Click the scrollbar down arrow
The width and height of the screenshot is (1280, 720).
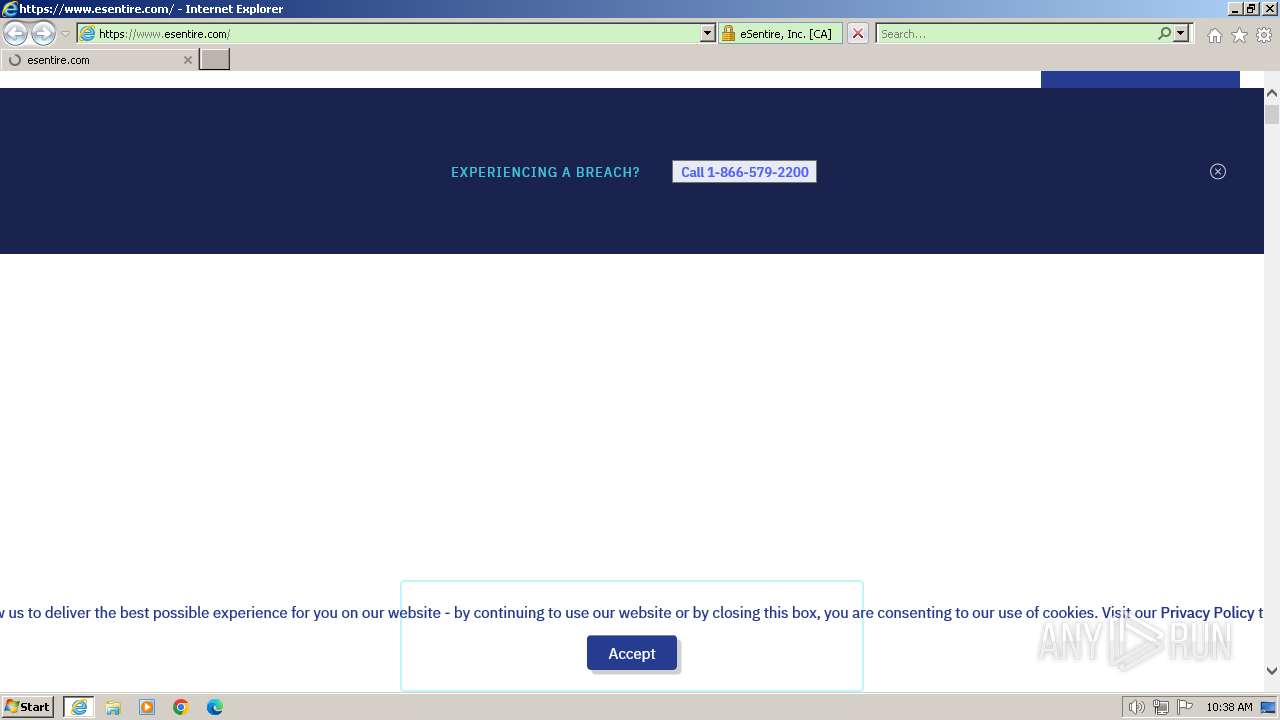(1272, 671)
